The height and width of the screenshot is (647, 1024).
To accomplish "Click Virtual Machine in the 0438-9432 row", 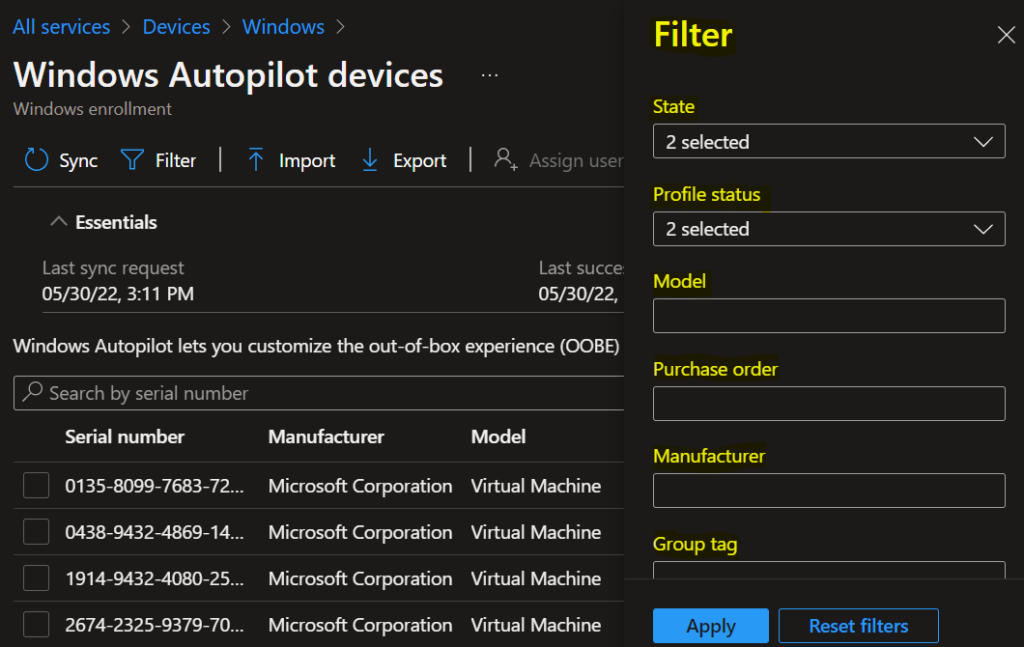I will [x=536, y=532].
